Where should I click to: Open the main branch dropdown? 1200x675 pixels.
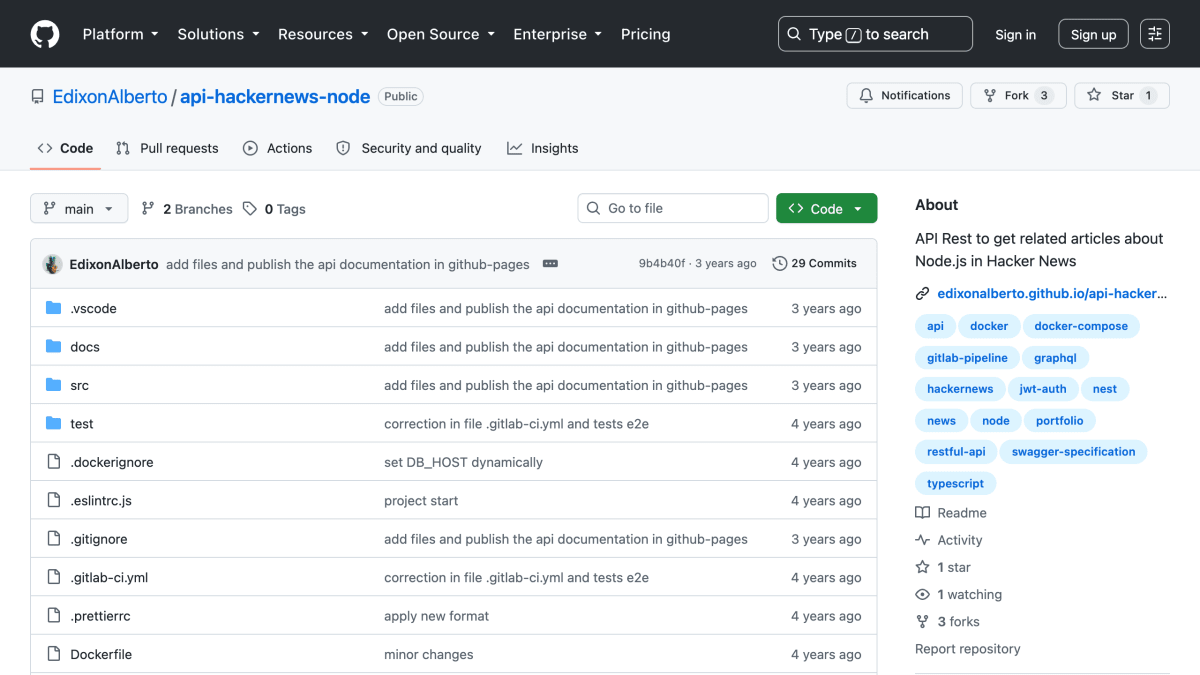click(79, 209)
